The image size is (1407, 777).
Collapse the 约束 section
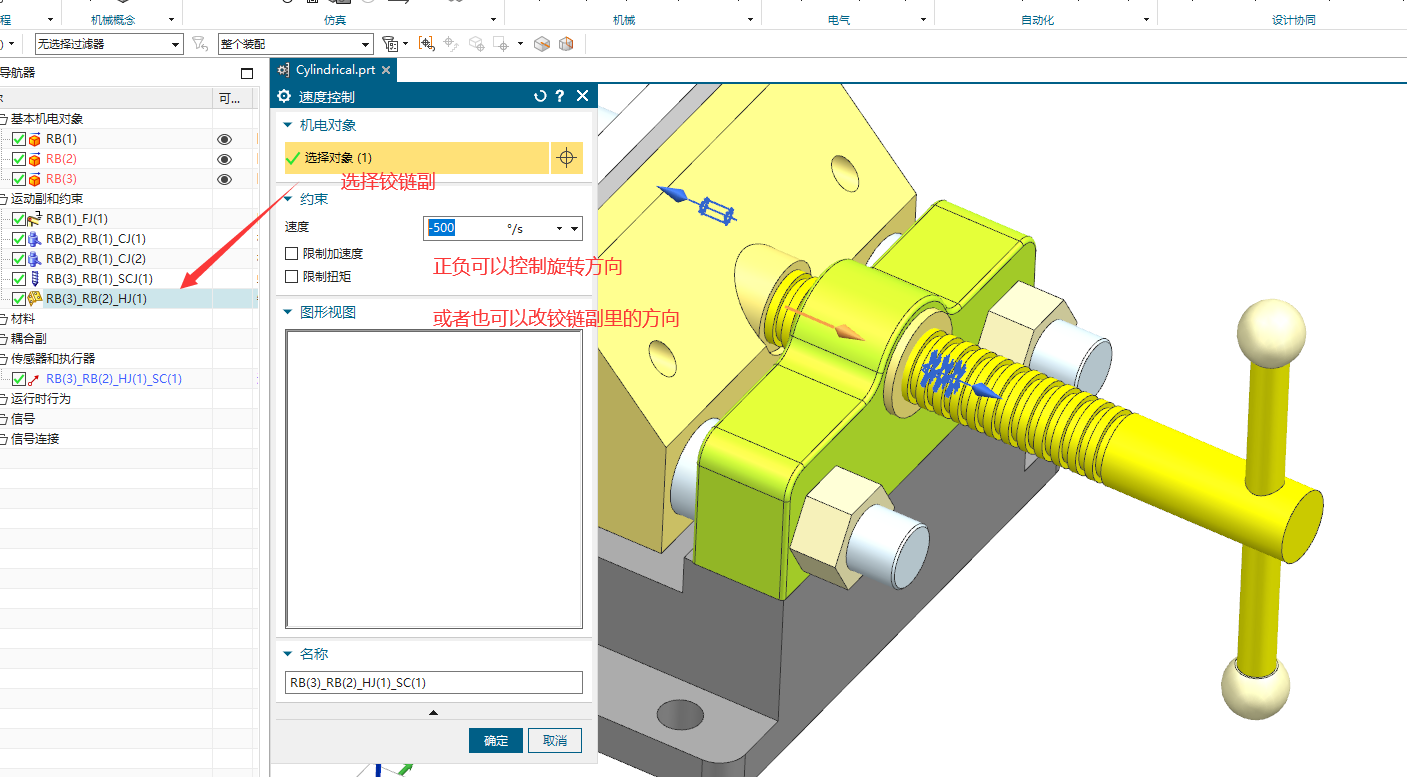click(x=288, y=199)
